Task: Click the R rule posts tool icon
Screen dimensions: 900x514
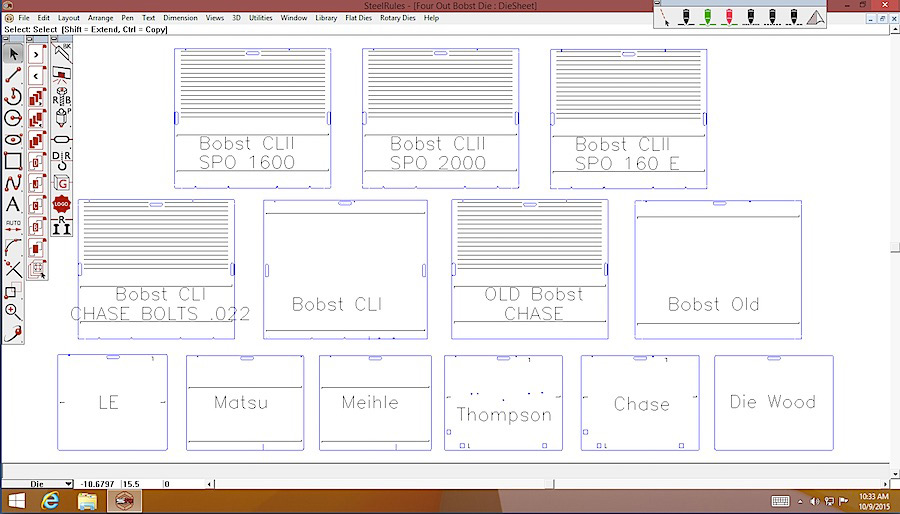Action: 62,226
